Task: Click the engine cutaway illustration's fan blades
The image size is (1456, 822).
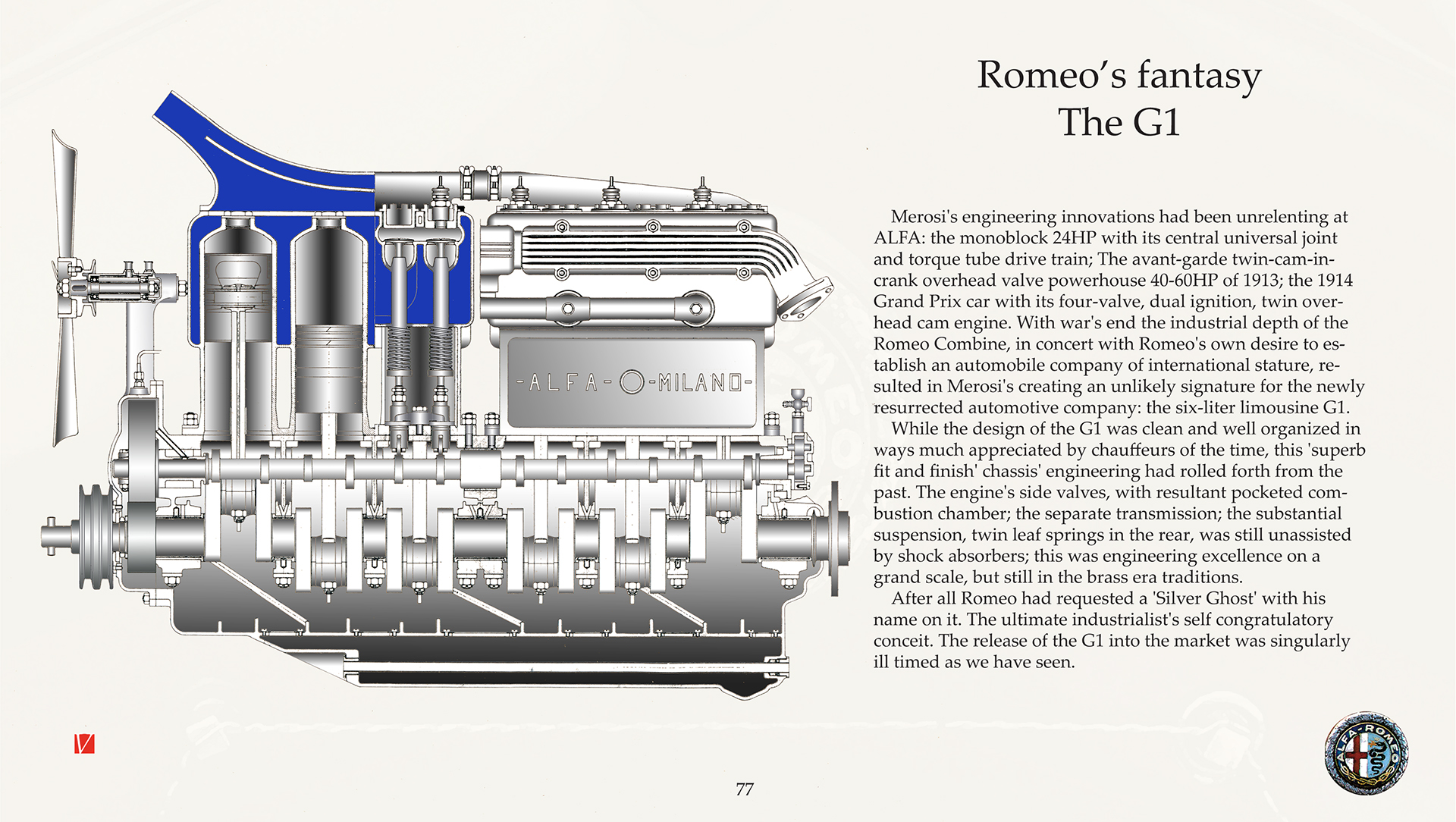Action: (x=64, y=288)
